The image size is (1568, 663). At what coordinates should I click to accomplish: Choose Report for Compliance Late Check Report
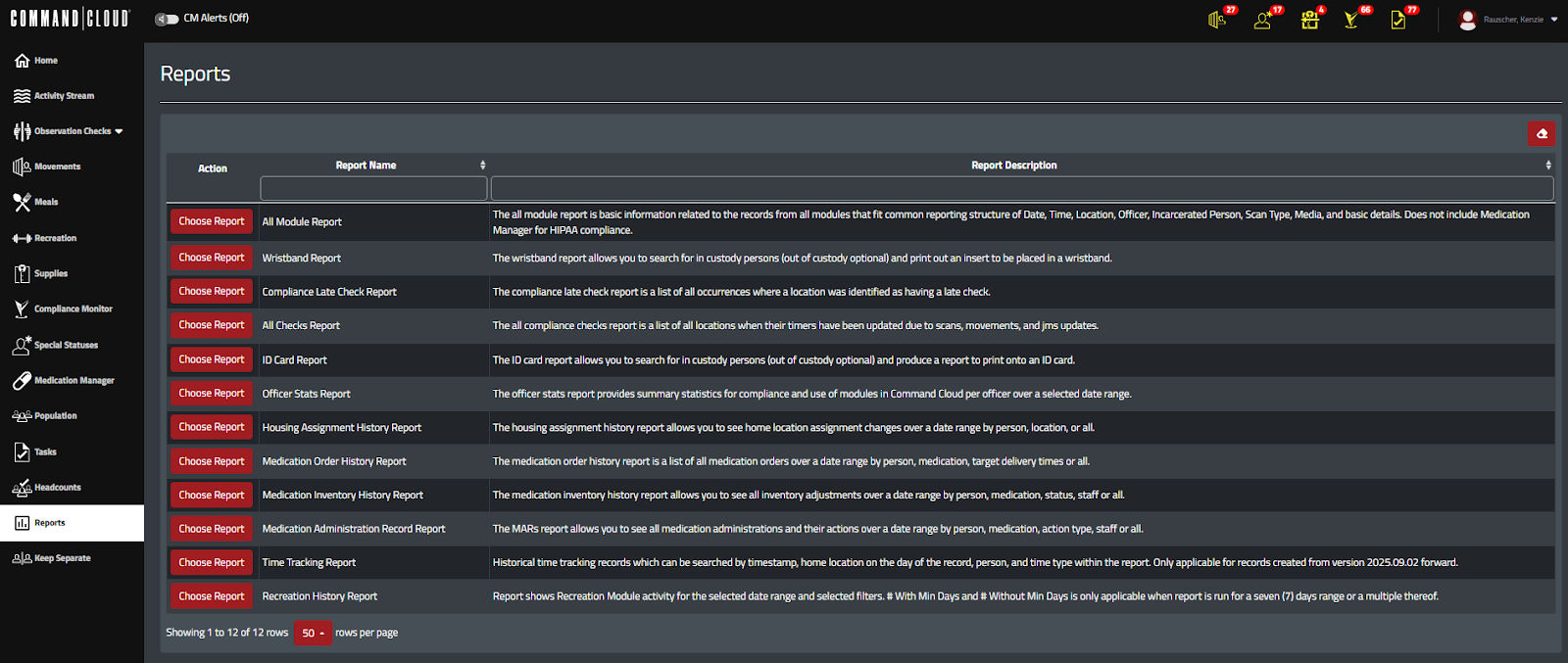coord(212,291)
